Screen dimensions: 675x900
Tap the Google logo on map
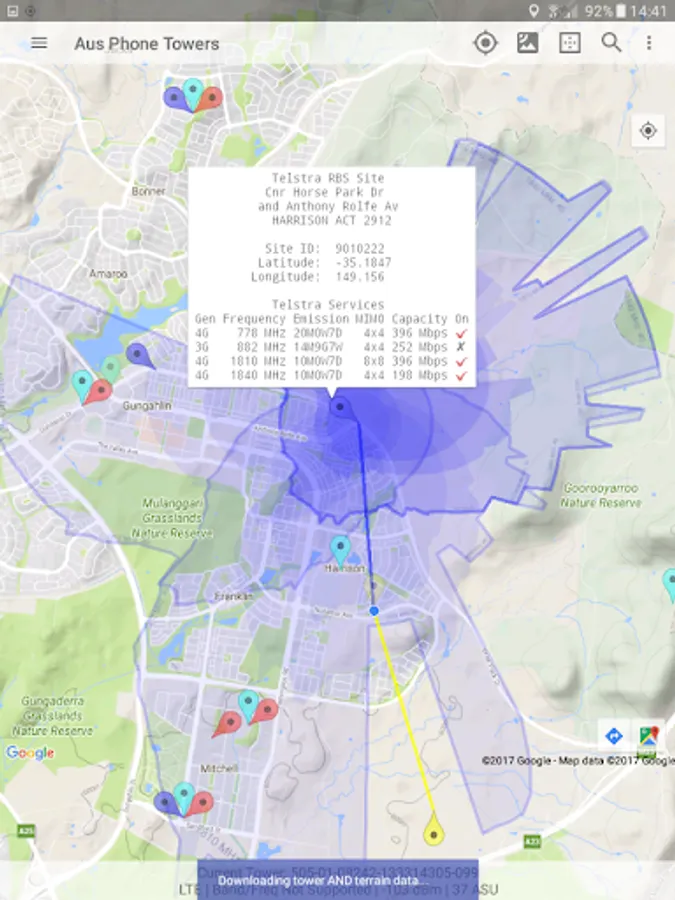click(x=30, y=752)
